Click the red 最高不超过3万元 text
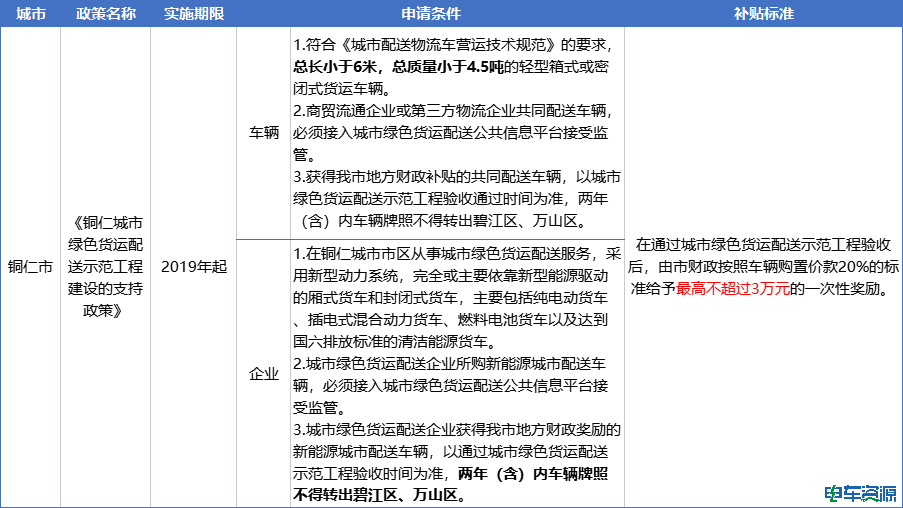The width and height of the screenshot is (903, 508). (x=734, y=289)
